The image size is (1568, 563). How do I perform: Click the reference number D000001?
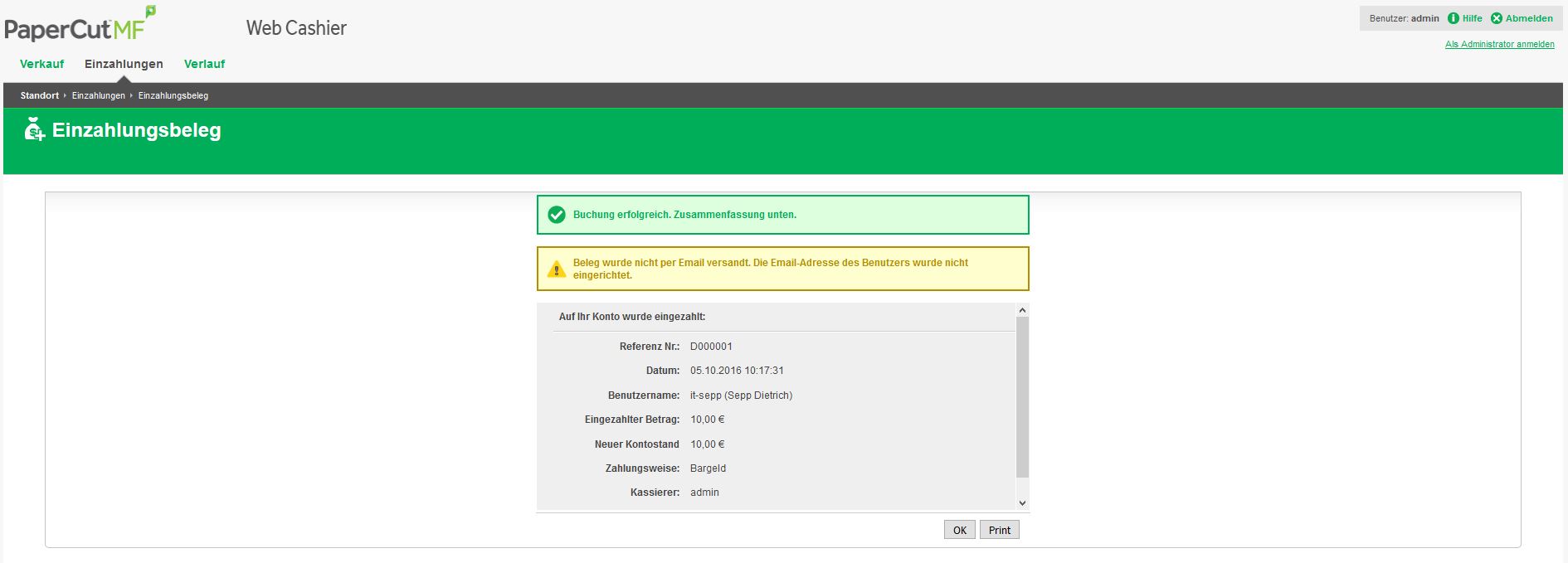[711, 347]
